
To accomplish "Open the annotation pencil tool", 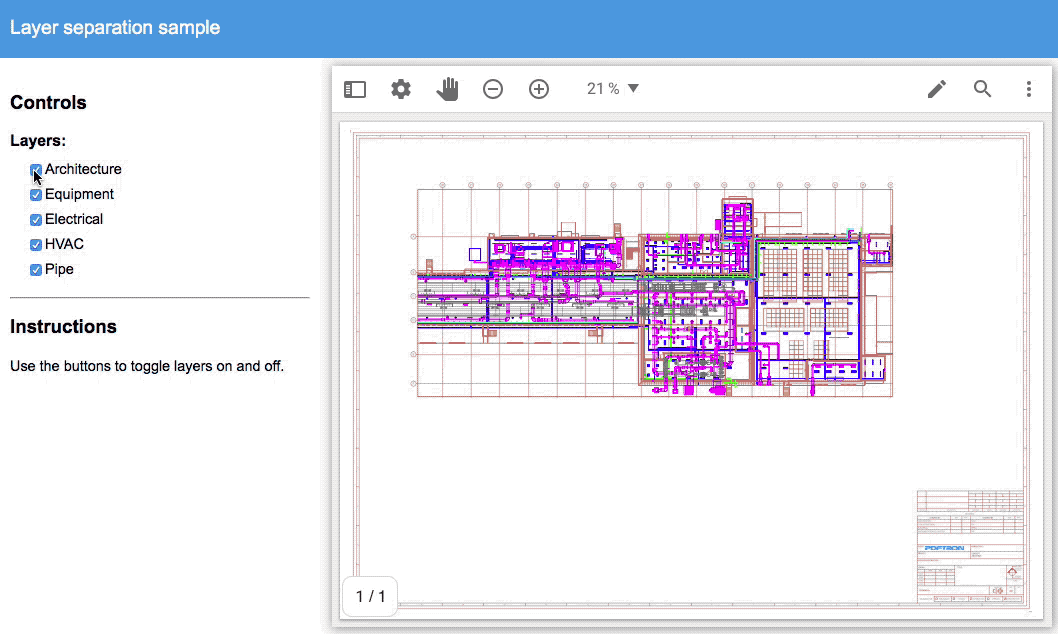I will tap(937, 89).
